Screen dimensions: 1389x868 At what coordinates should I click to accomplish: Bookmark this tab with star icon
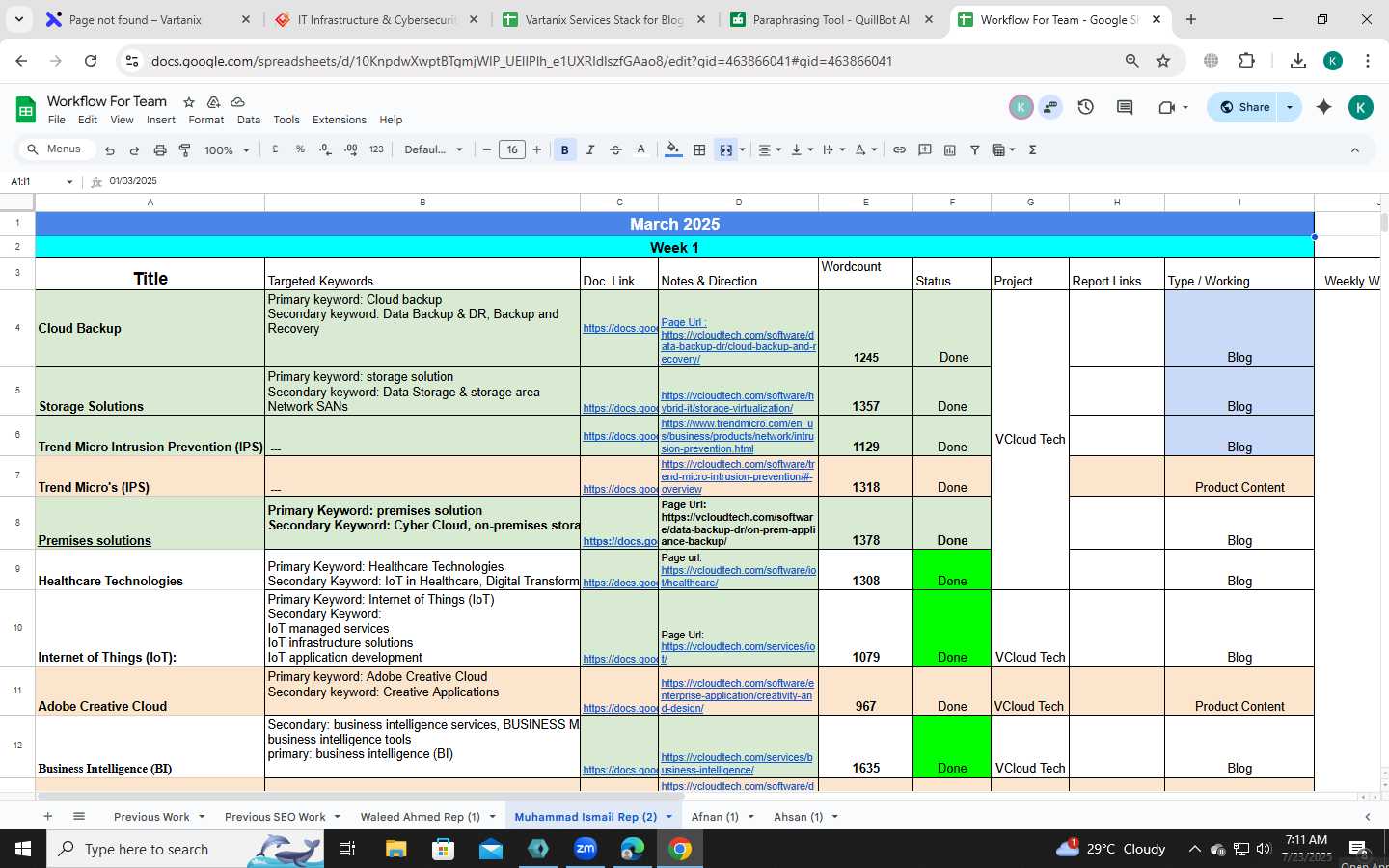[1163, 61]
